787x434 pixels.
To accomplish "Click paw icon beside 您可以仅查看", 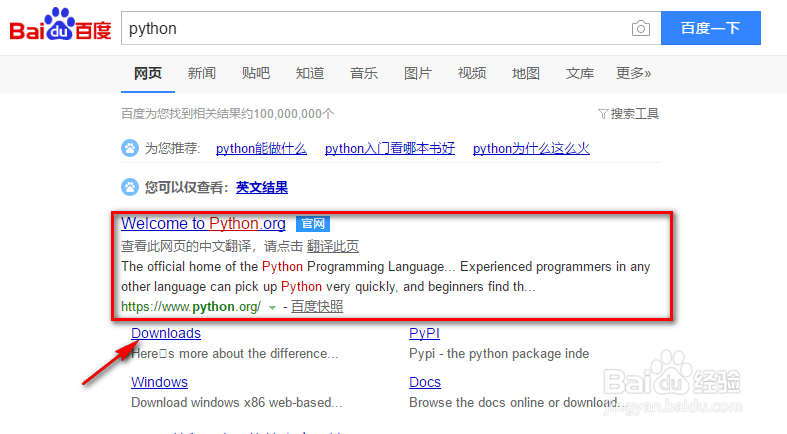I will pos(130,187).
